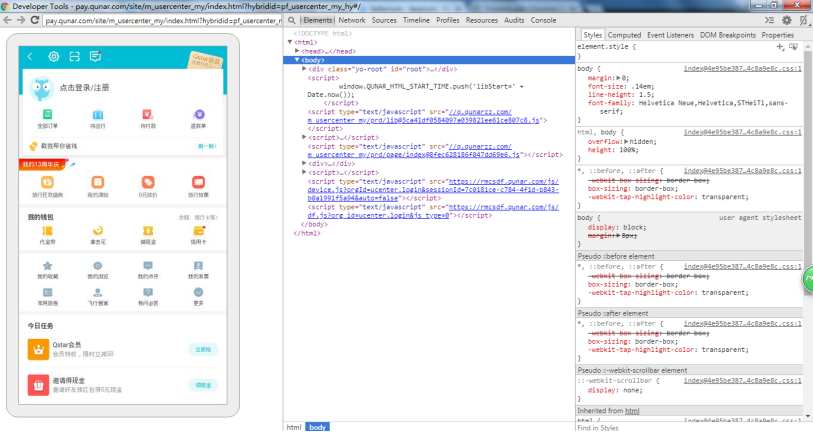
Task: Open the DOM Breakpoints tab
Action: (728, 35)
